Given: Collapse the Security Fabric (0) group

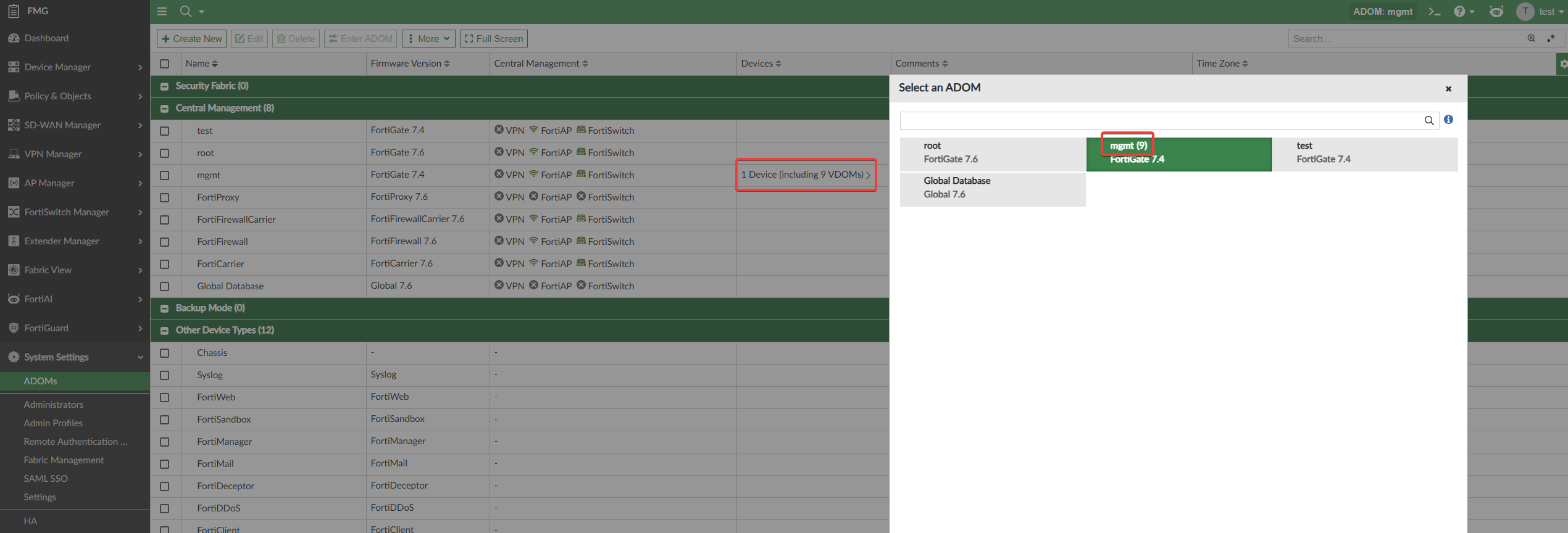Looking at the screenshot, I should [164, 86].
